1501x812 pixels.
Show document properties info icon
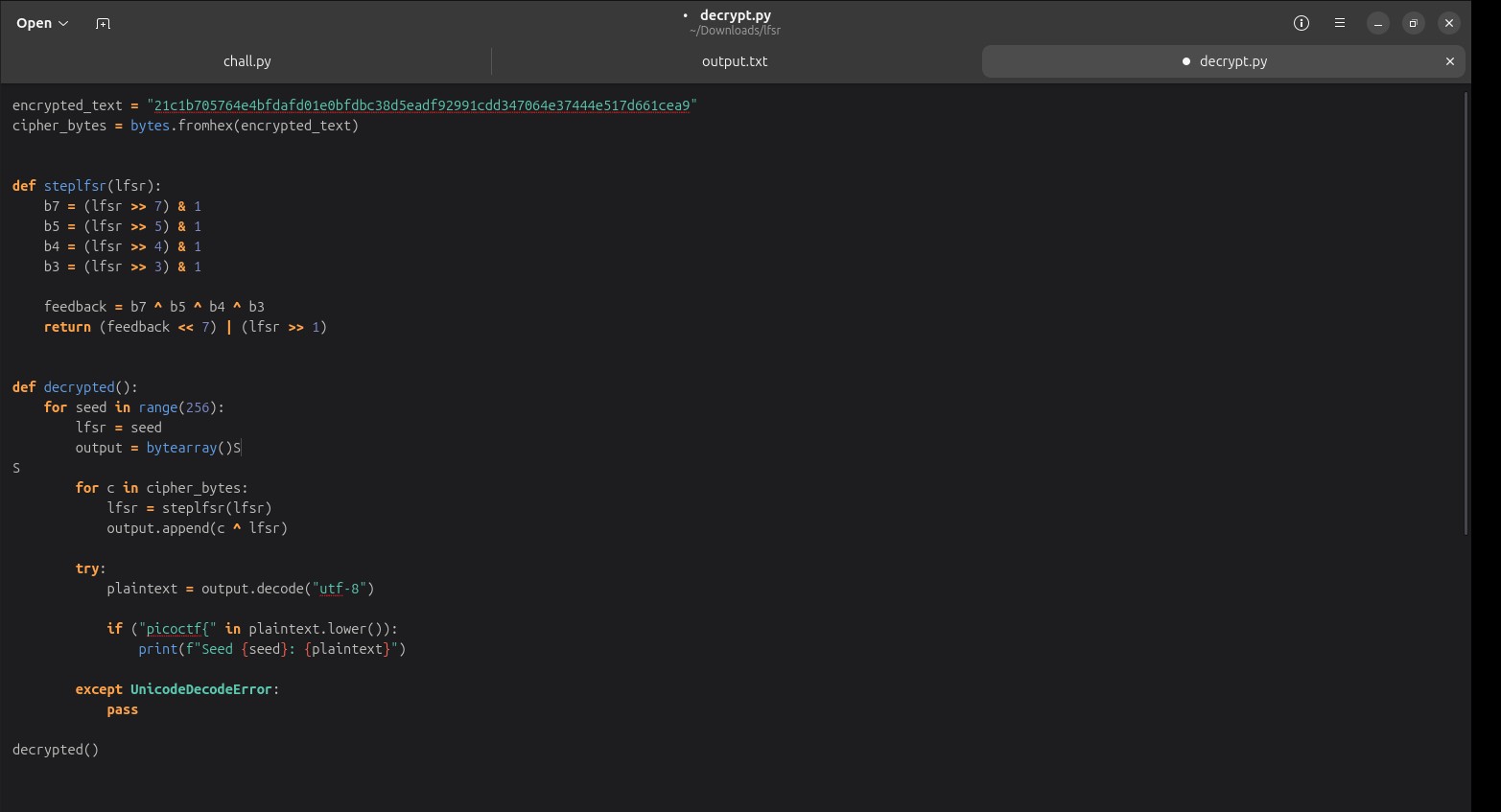pyautogui.click(x=1302, y=23)
